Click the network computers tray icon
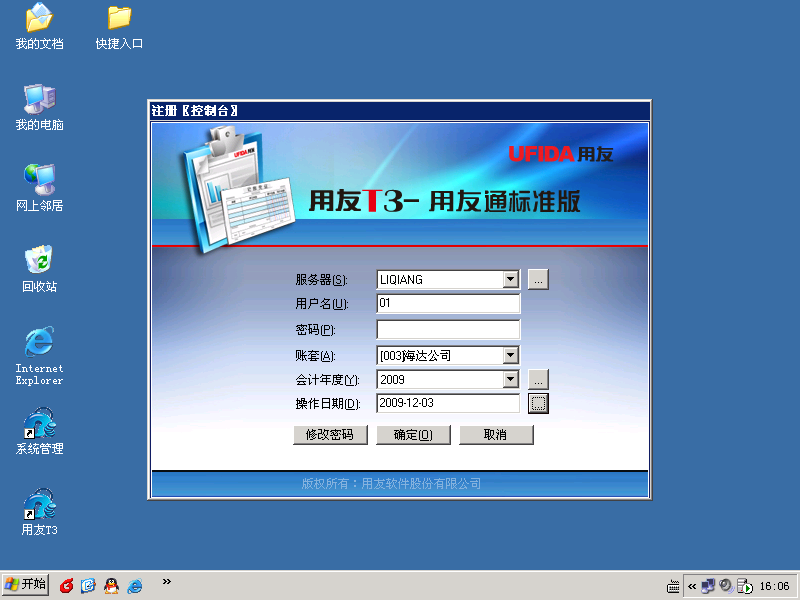 (x=708, y=586)
